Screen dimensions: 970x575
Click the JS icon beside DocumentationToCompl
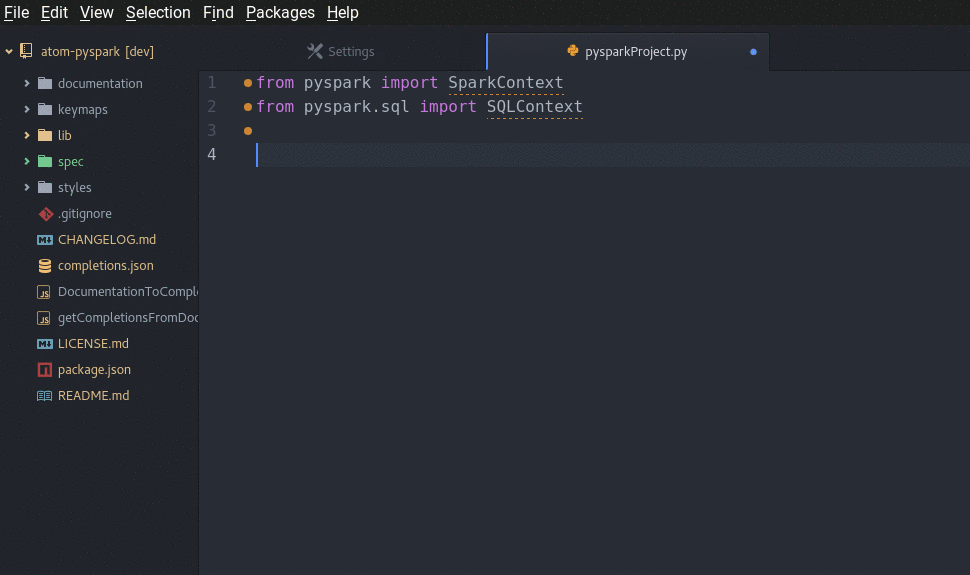pyautogui.click(x=43, y=292)
